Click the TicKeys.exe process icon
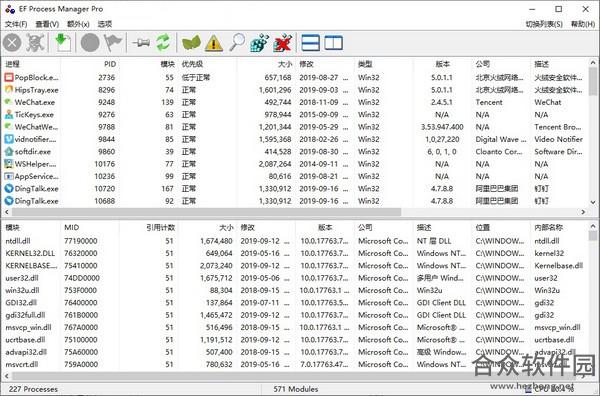600x396 pixels. pos(9,114)
